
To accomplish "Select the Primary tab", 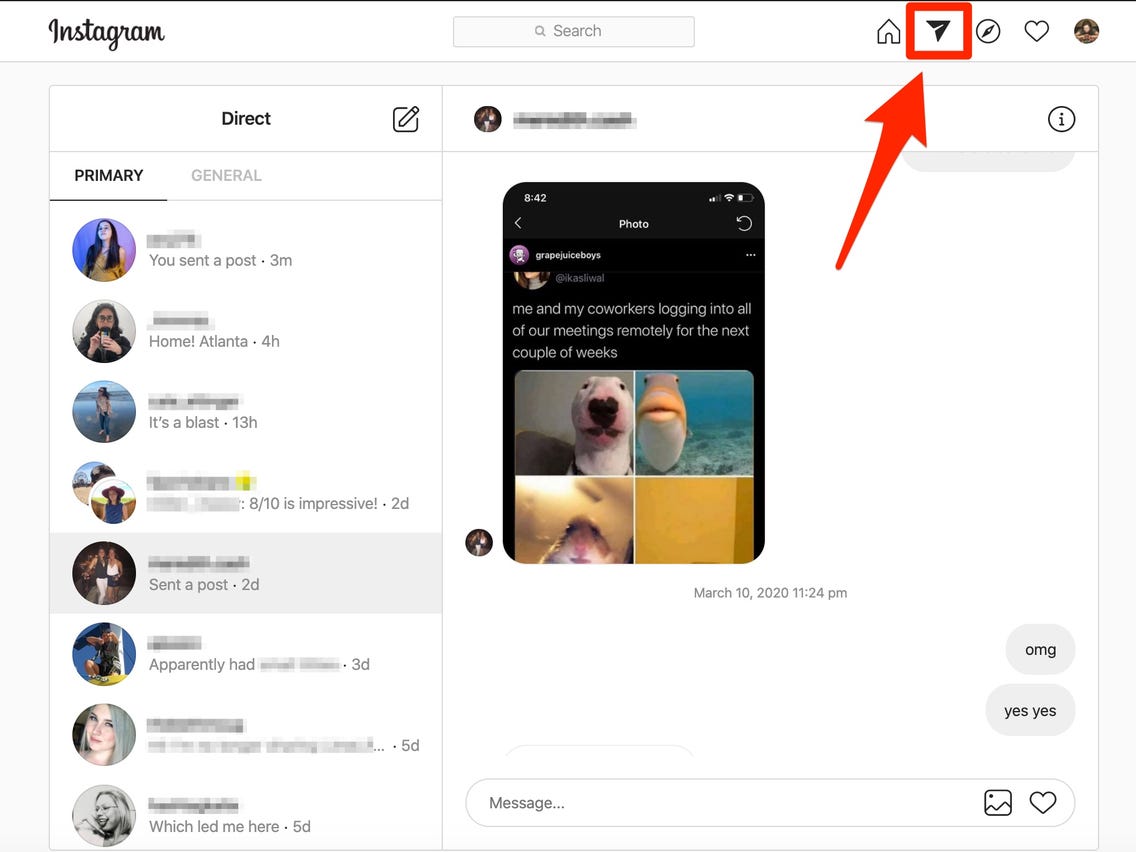I will point(109,175).
